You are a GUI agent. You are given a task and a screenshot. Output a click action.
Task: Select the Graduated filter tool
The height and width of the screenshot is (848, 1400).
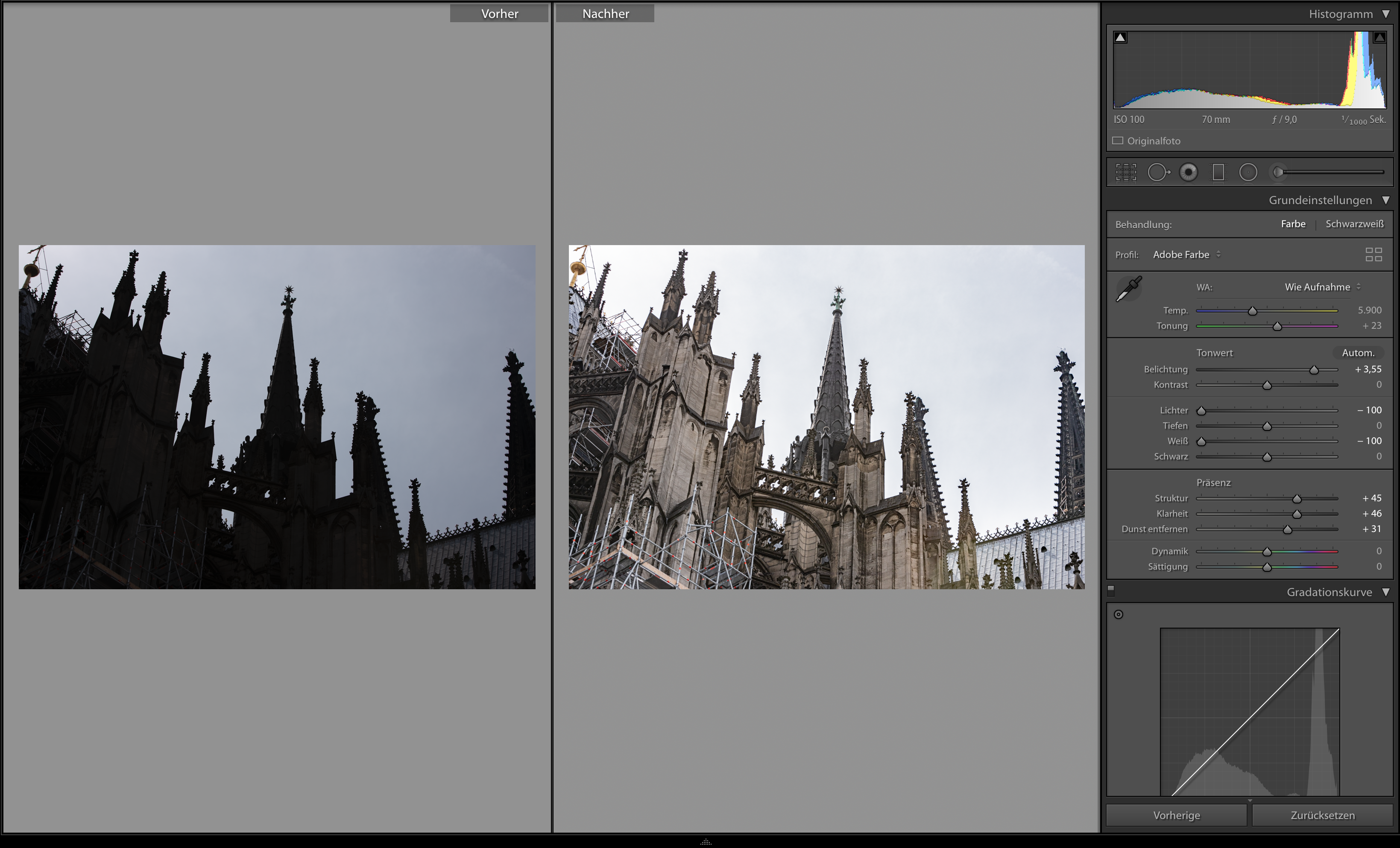1218,172
